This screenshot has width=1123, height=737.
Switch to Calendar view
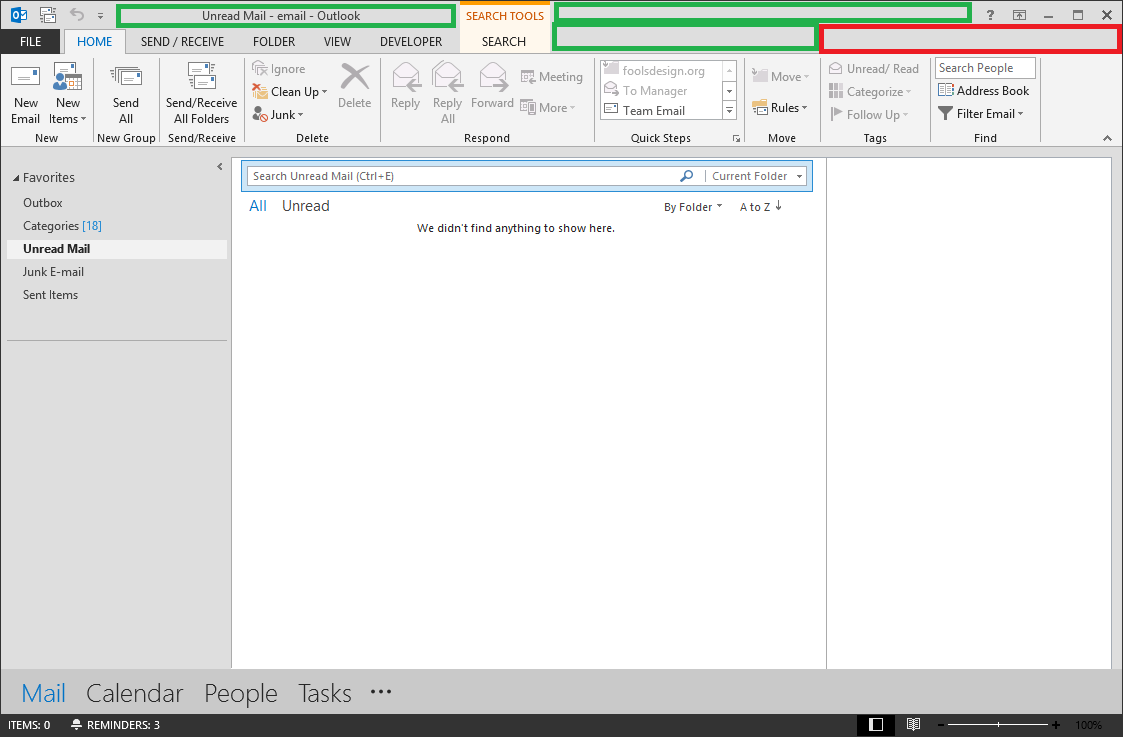click(135, 693)
